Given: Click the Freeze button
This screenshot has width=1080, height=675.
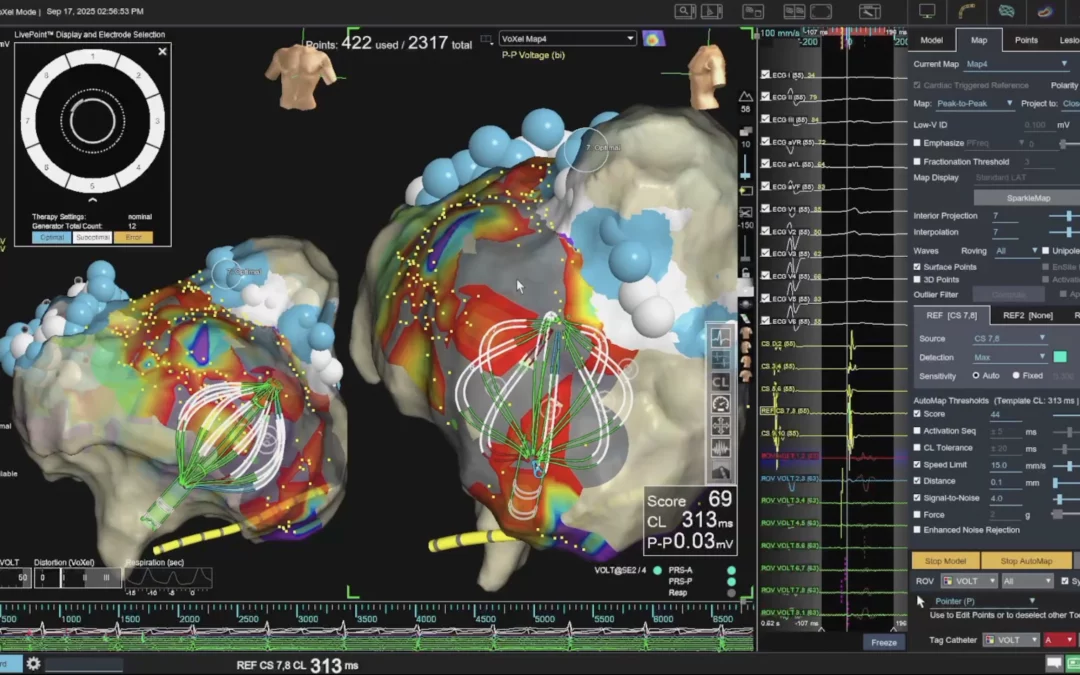Looking at the screenshot, I should point(883,642).
